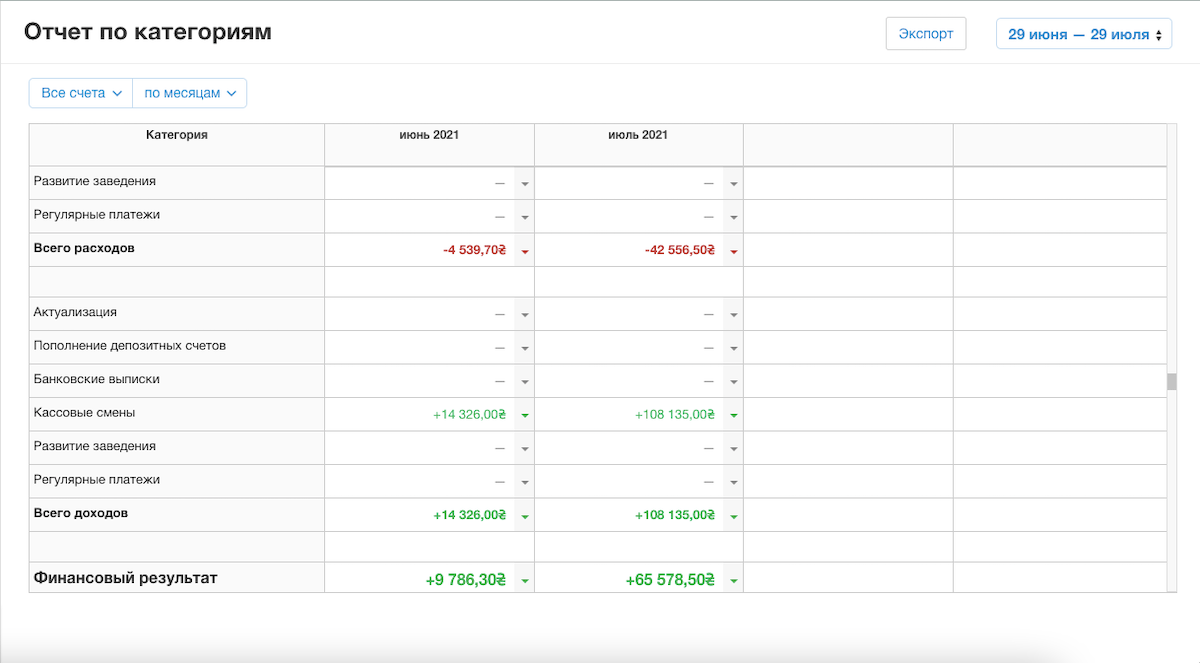
Task: Click the июнь 2021 column header
Action: pos(429,135)
